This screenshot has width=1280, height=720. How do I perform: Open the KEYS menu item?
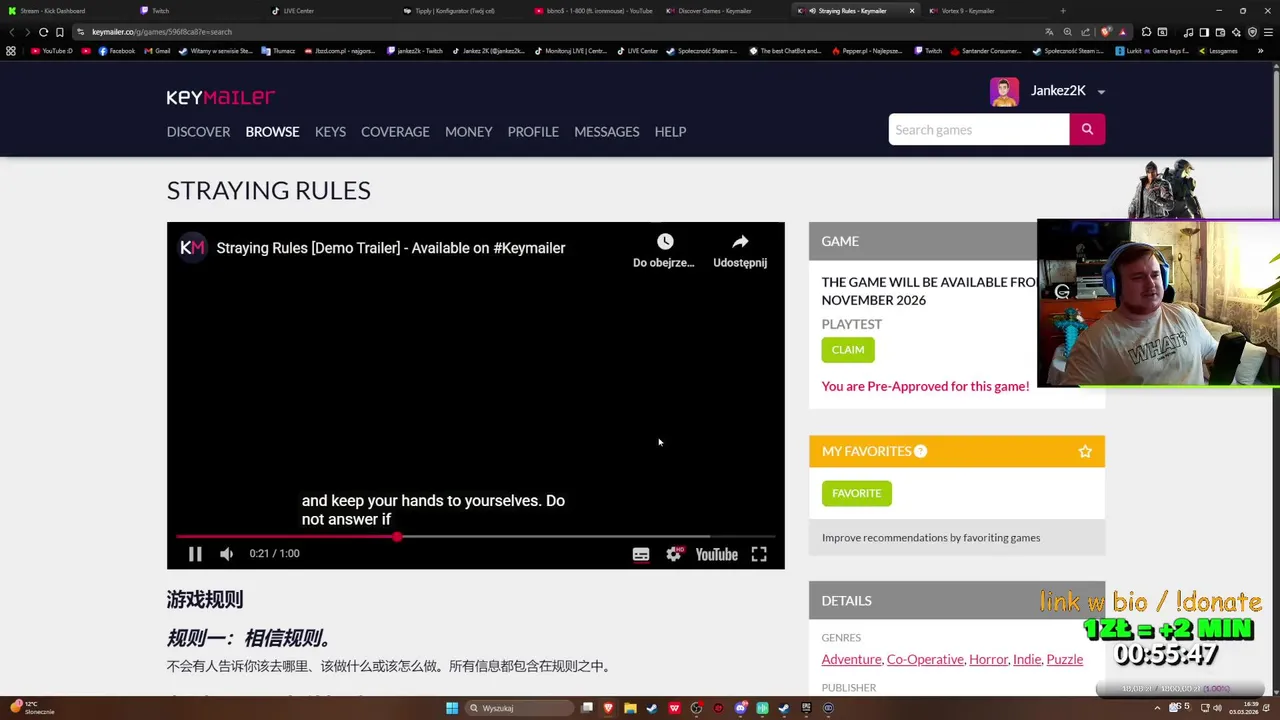pyautogui.click(x=330, y=132)
